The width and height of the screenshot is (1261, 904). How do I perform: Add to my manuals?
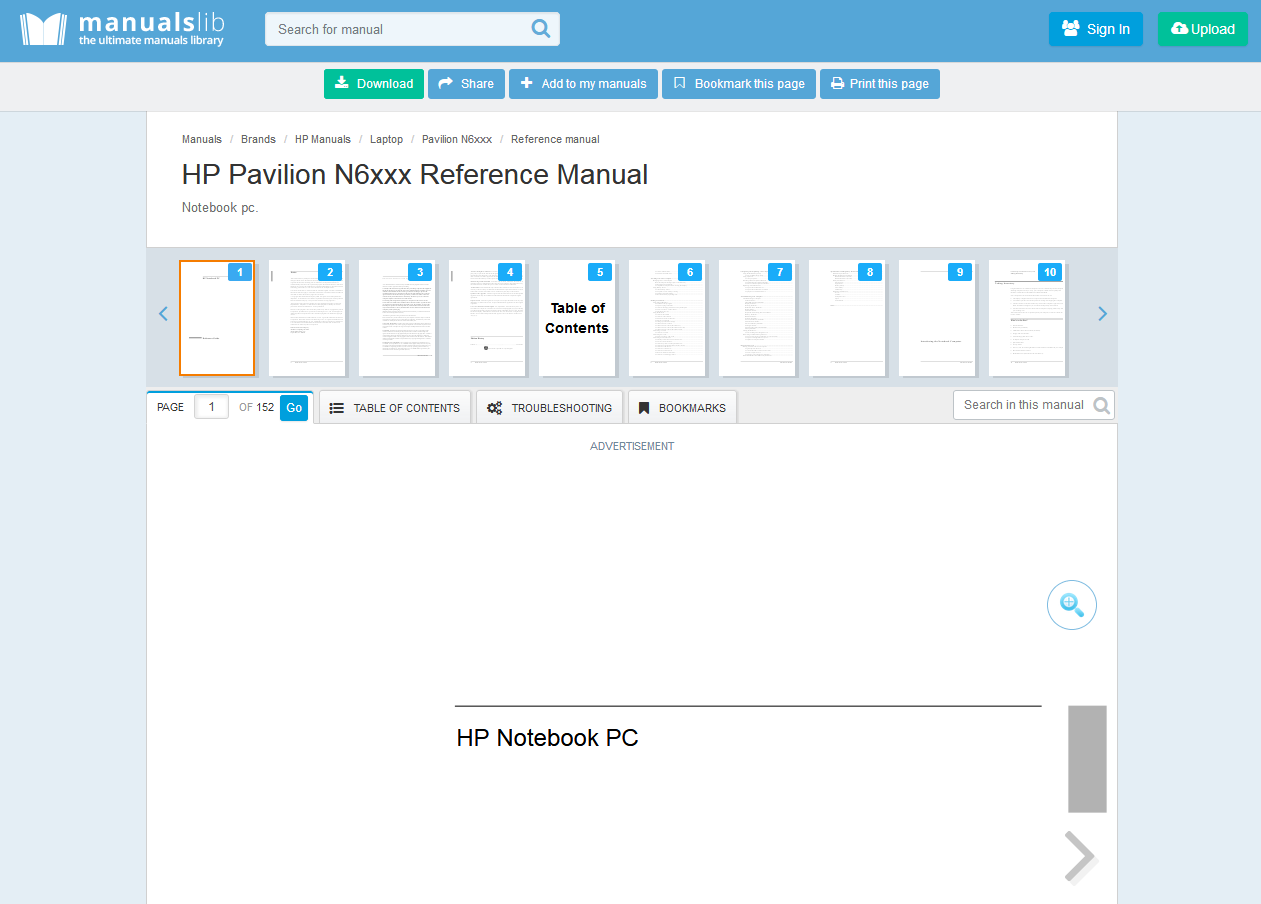[x=583, y=84]
